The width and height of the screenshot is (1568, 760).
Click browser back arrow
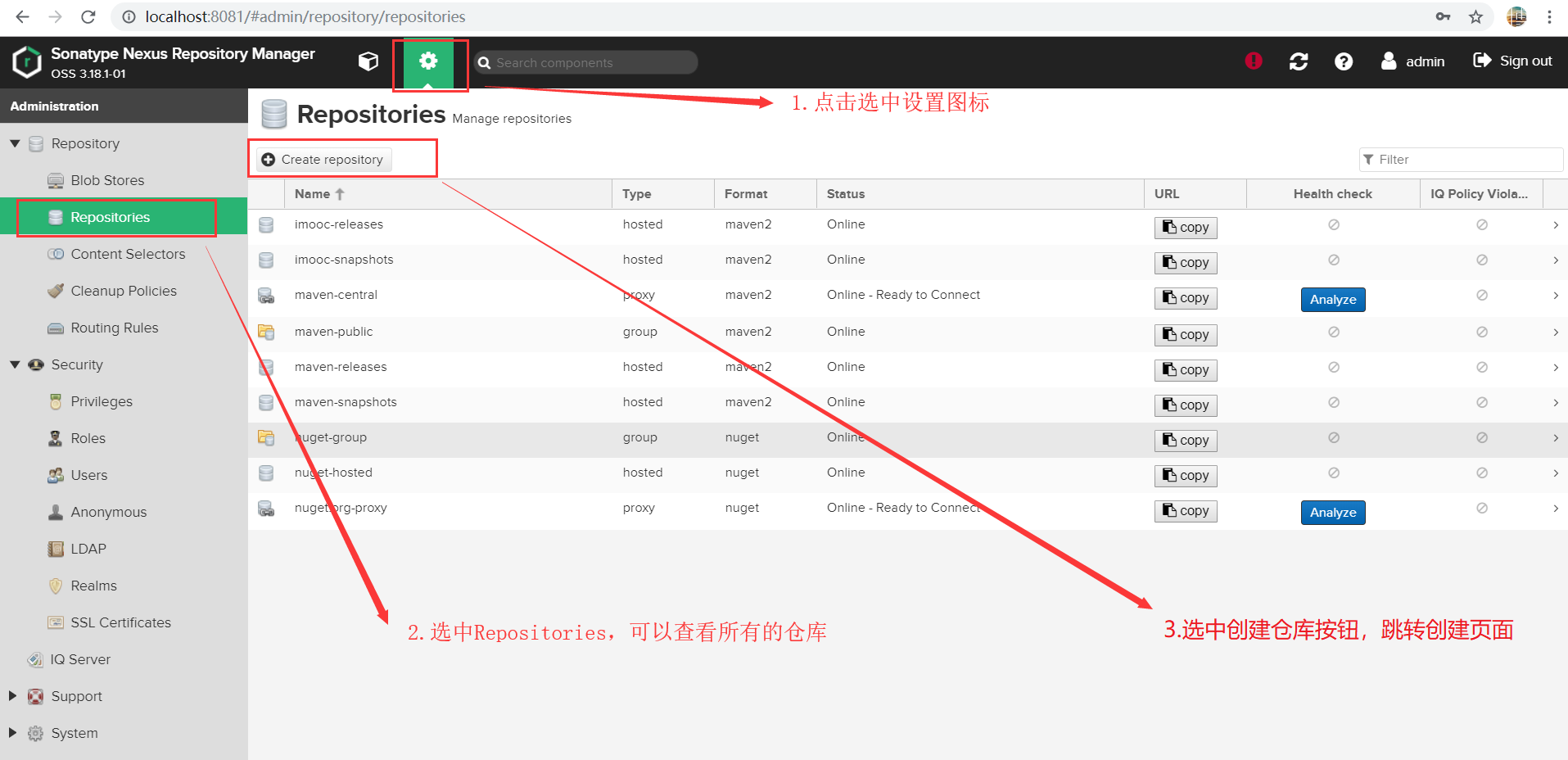pos(22,16)
